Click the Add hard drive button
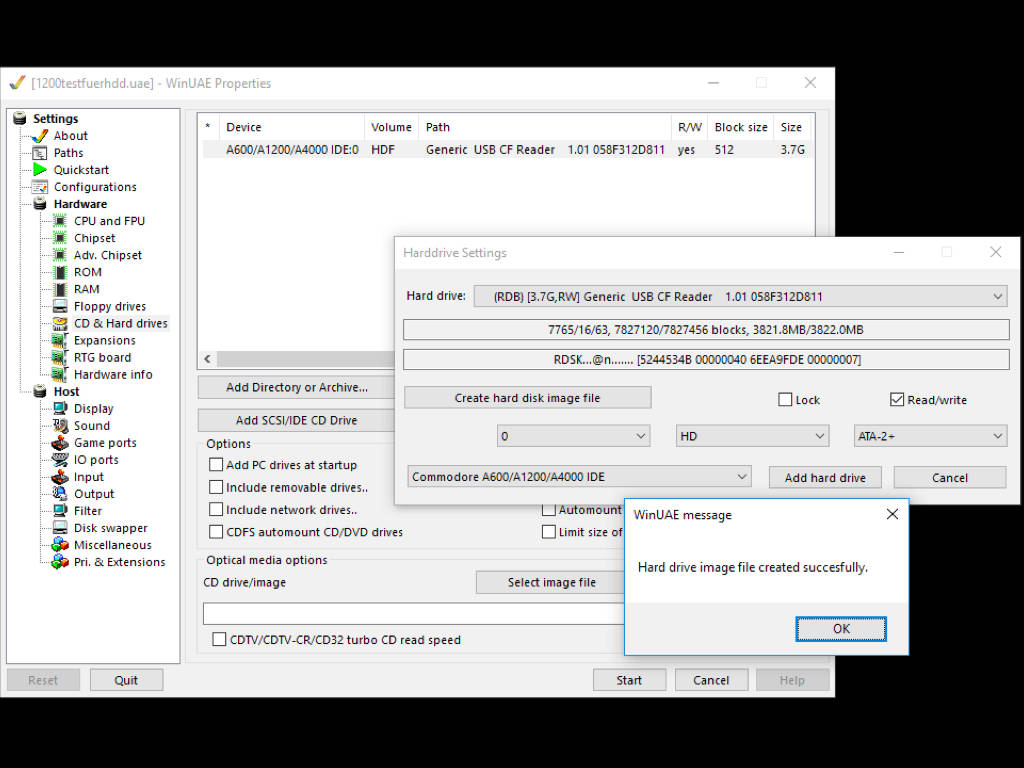The width and height of the screenshot is (1024, 768). [x=825, y=477]
